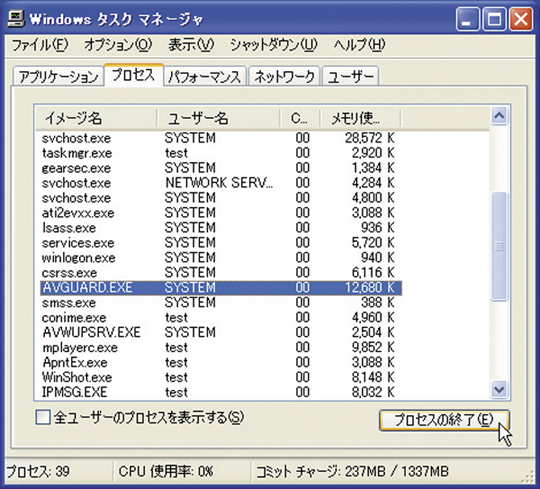Click the プロセス: 39 status bar entry

click(38, 471)
